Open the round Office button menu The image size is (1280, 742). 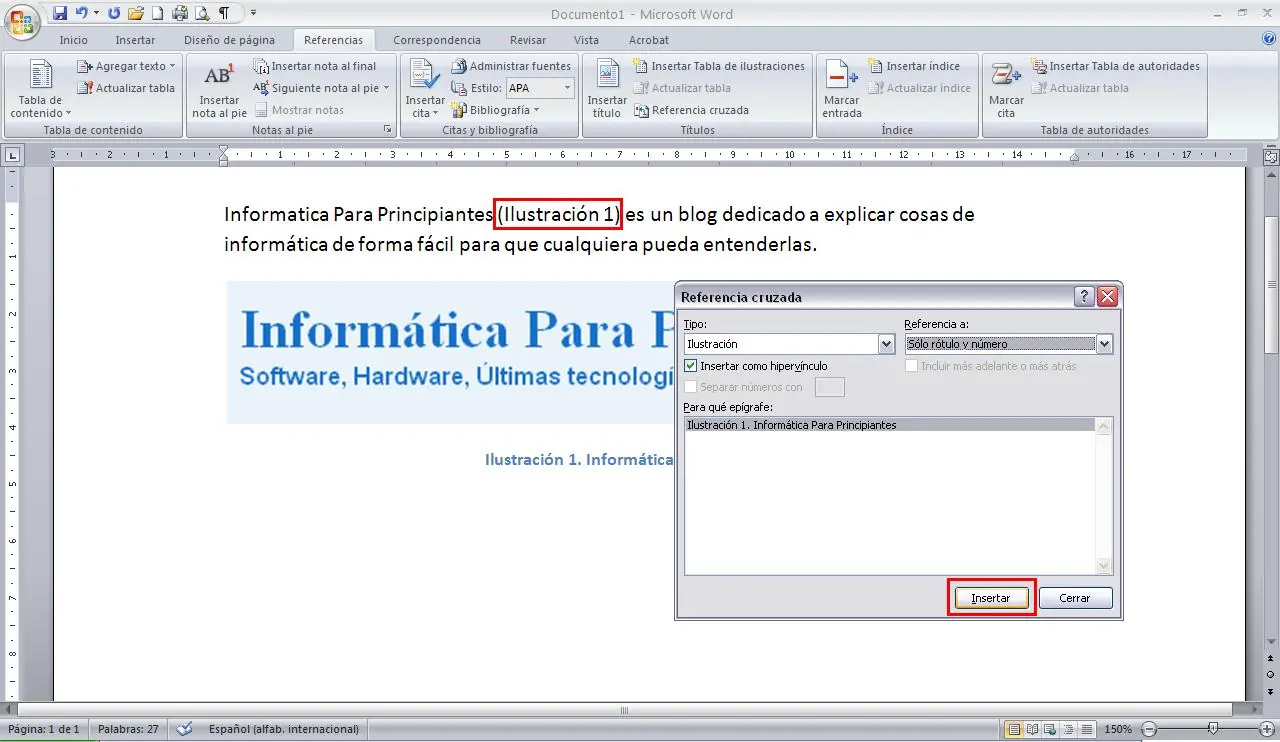point(22,19)
